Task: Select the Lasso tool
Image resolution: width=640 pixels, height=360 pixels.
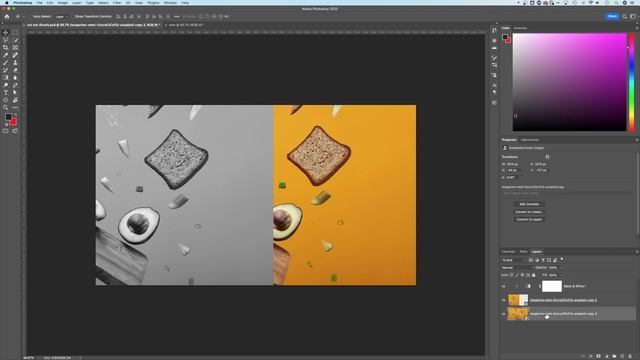Action: [6, 40]
